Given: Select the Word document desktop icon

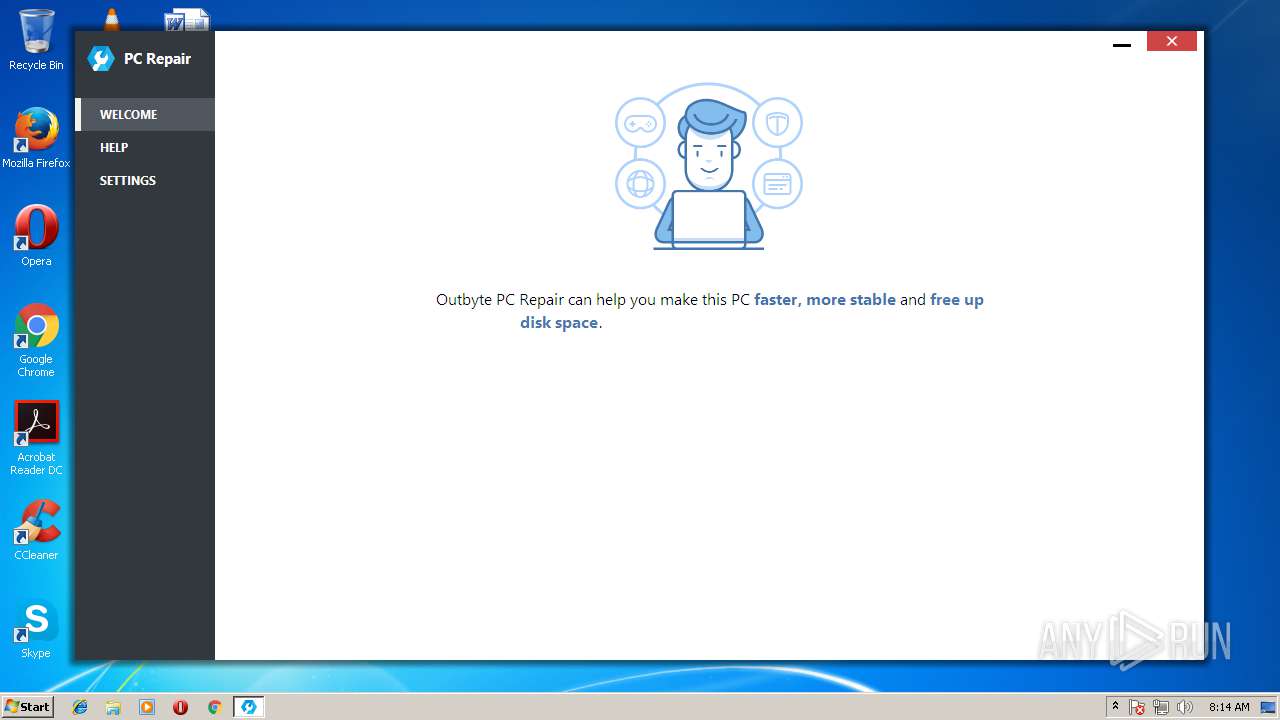Looking at the screenshot, I should click(x=187, y=18).
